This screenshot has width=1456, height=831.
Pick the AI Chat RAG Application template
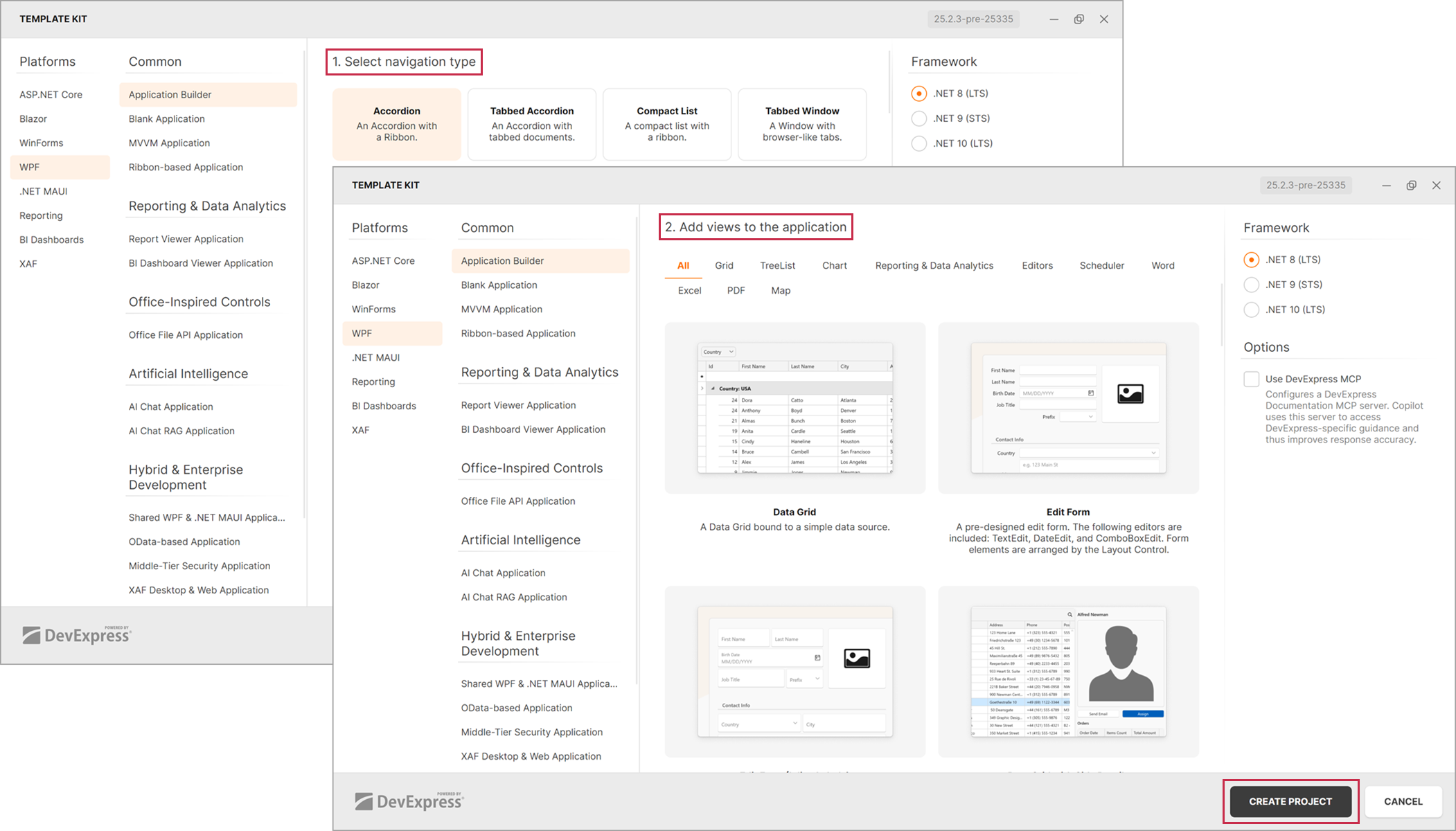pyautogui.click(x=514, y=596)
